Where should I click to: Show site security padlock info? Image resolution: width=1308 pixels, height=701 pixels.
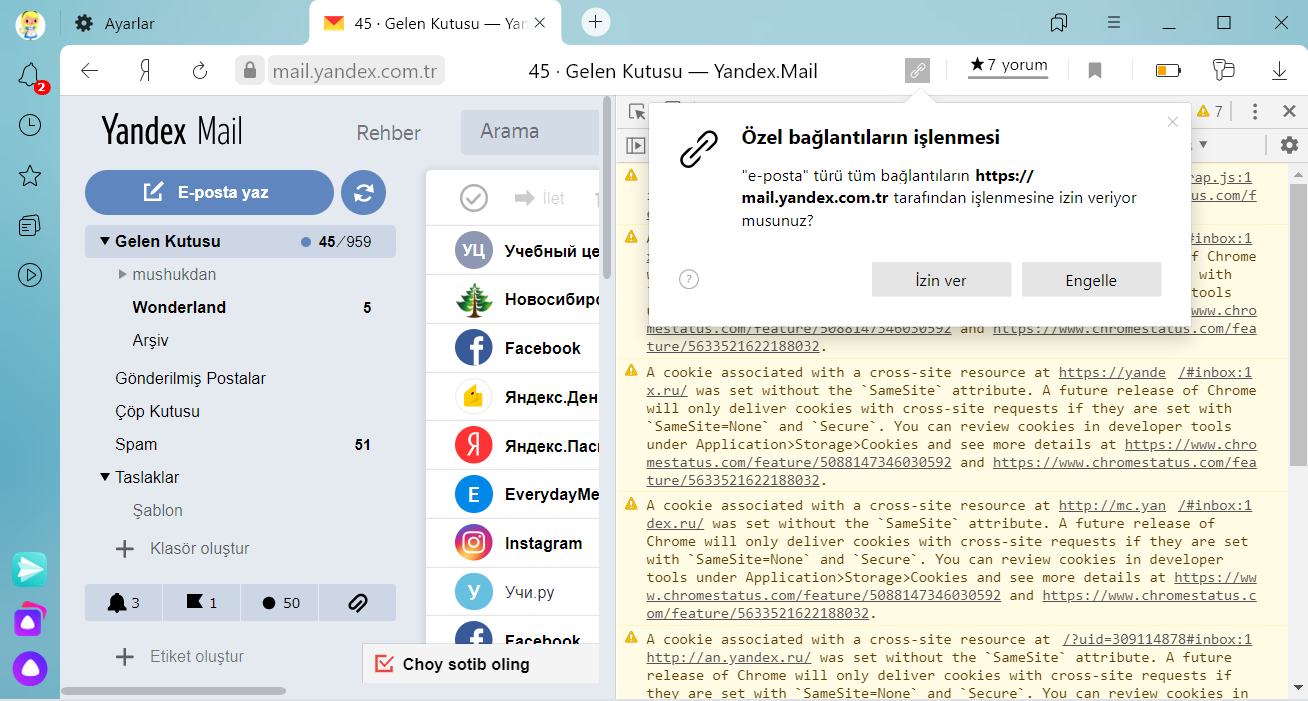[250, 71]
